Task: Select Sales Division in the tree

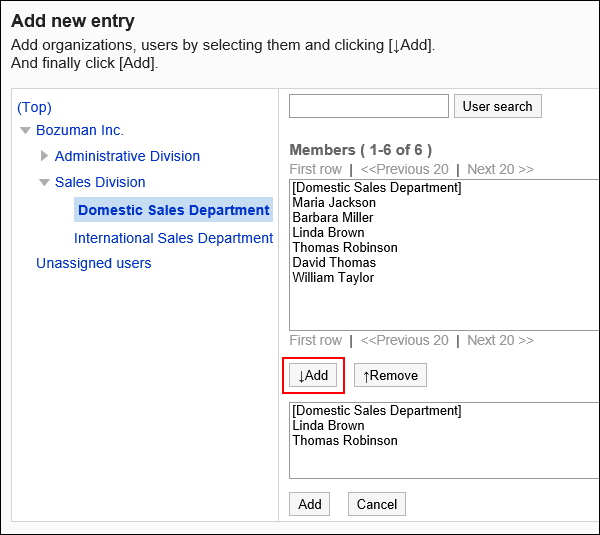Action: pos(100,182)
